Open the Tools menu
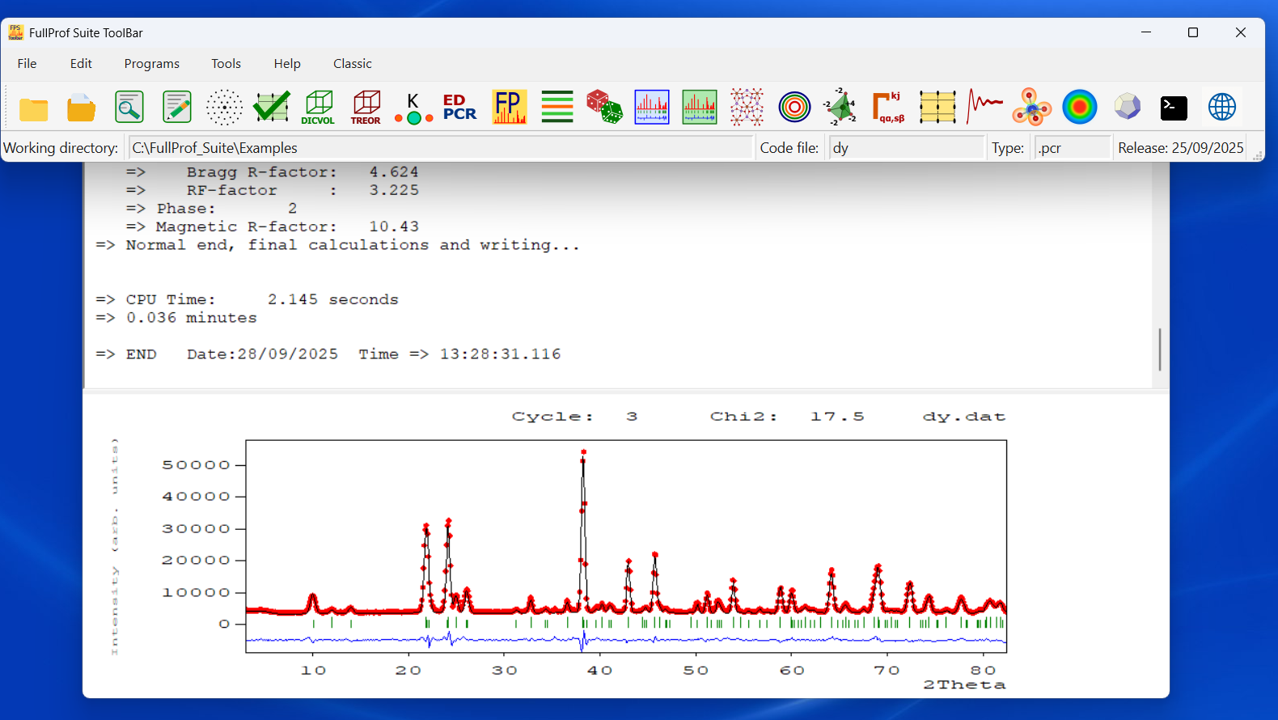Screen dimensions: 1278x720 [226, 63]
